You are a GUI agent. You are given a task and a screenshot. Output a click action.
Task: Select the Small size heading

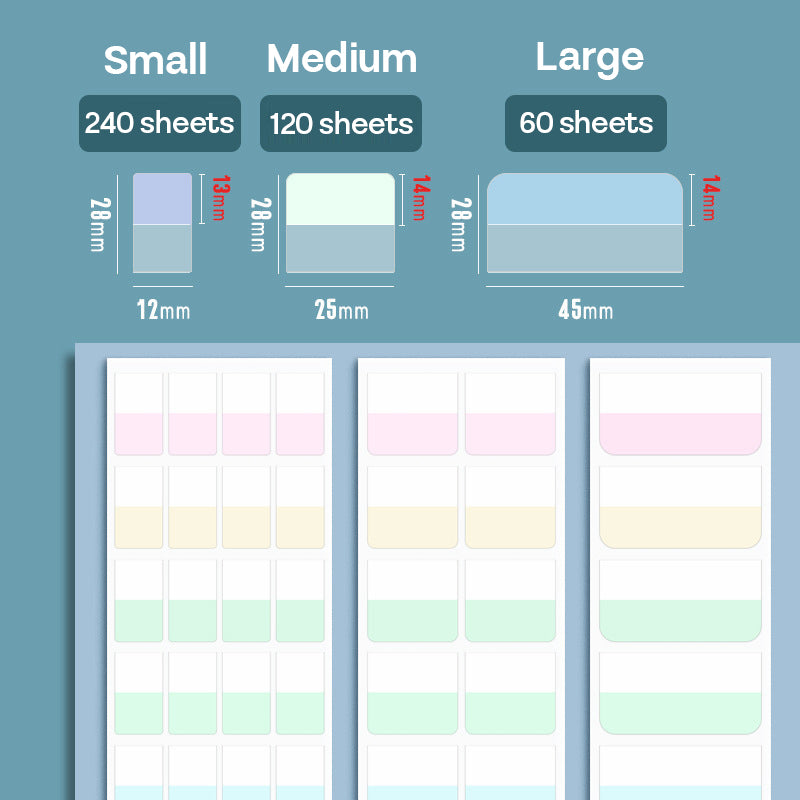coord(156,60)
